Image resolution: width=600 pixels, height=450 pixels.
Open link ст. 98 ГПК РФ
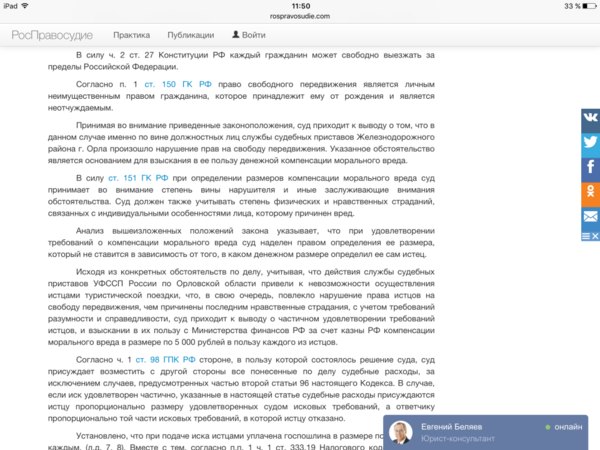point(165,360)
